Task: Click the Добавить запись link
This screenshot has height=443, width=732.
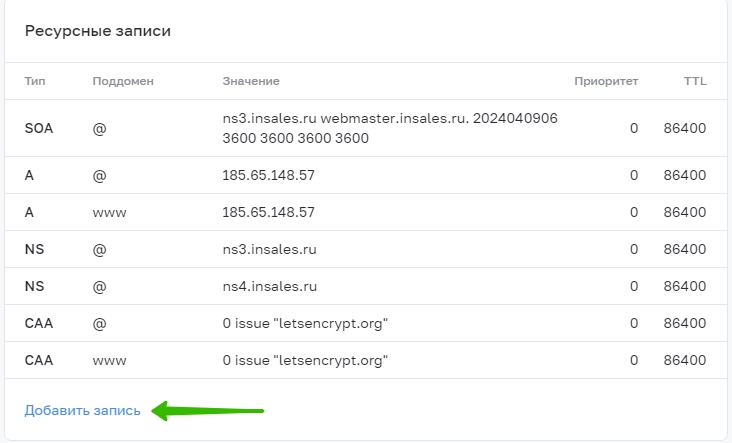Action: tap(83, 410)
